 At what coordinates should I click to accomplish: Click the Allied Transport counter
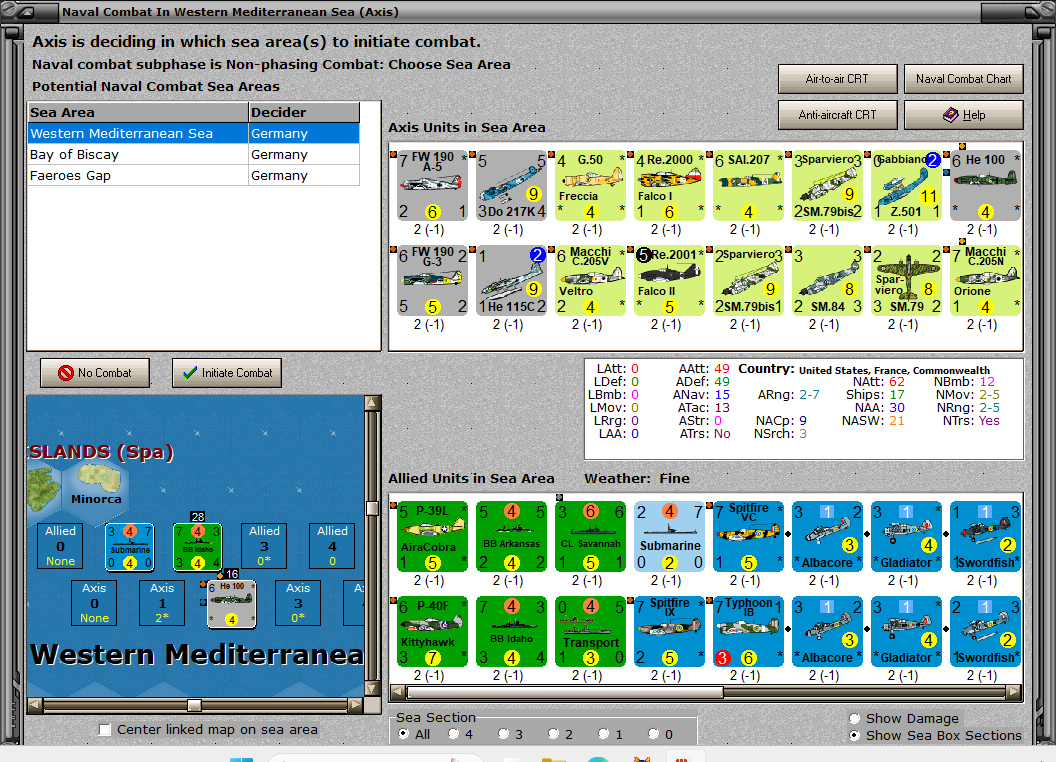(590, 631)
